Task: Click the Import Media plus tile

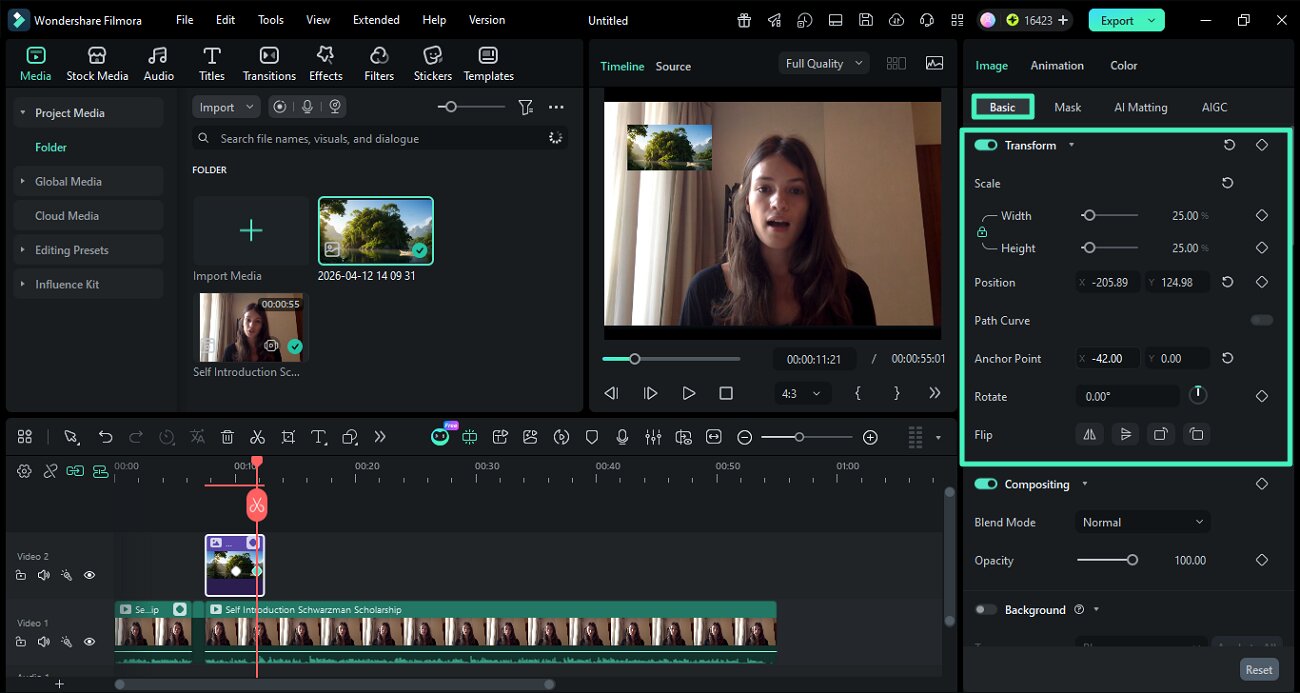Action: pos(251,231)
